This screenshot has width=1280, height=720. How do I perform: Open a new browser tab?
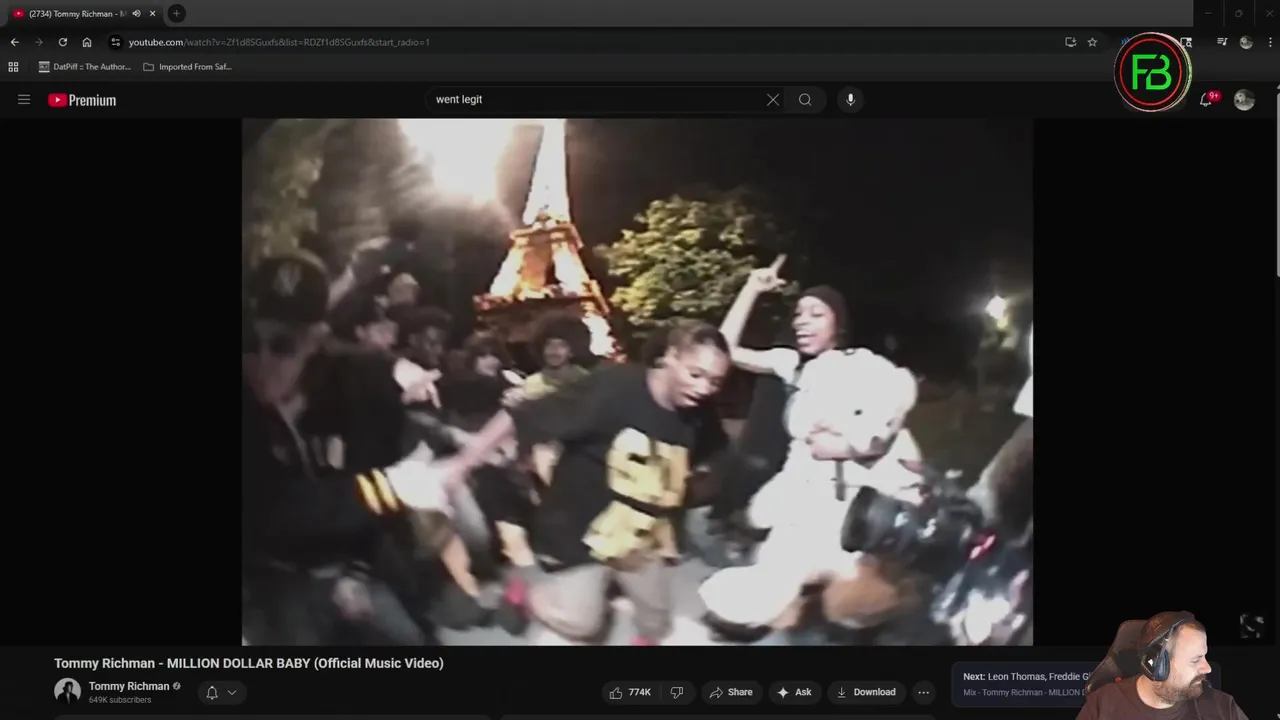click(176, 13)
